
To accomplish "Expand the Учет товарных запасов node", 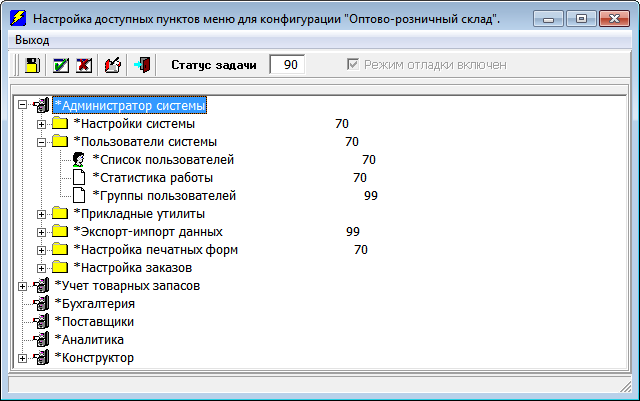I will [22, 286].
